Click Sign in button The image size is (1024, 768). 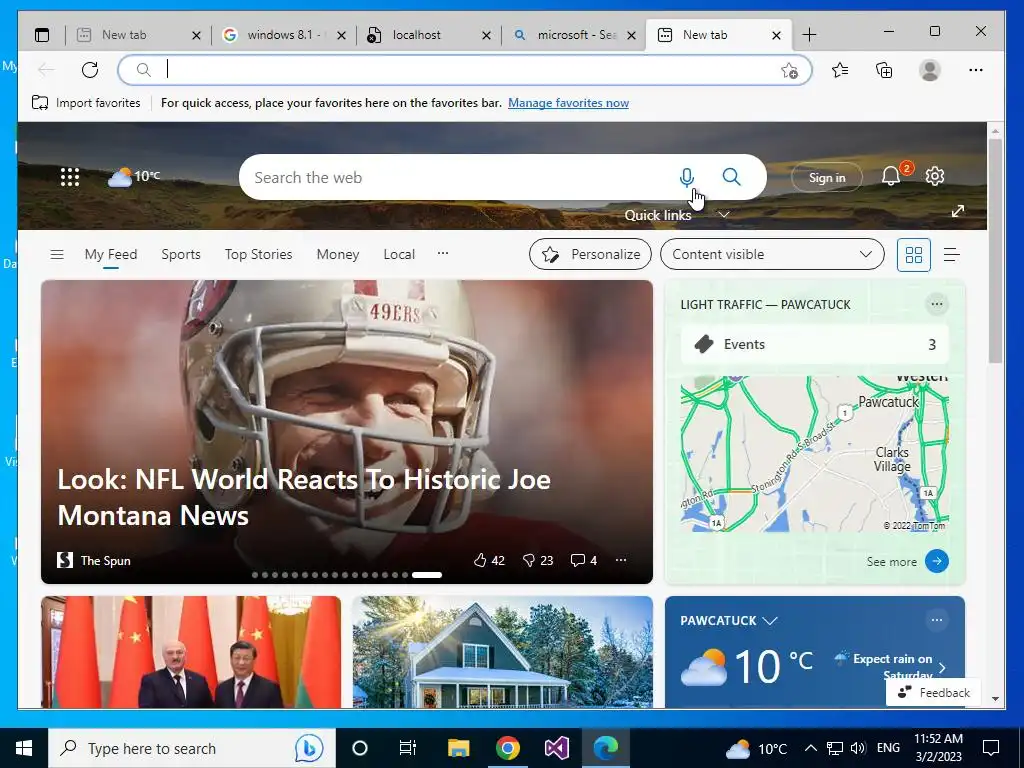coord(827,178)
